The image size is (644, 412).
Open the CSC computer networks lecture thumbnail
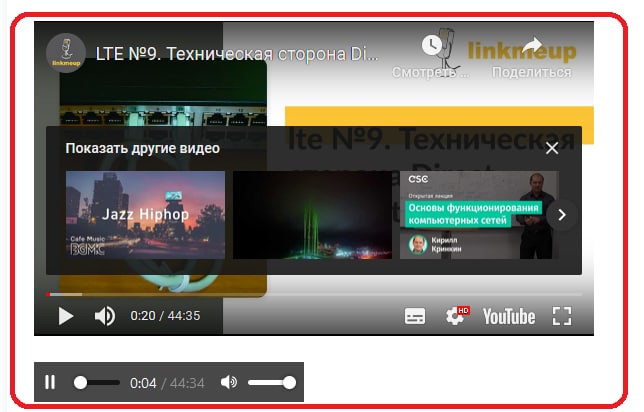pyautogui.click(x=479, y=215)
